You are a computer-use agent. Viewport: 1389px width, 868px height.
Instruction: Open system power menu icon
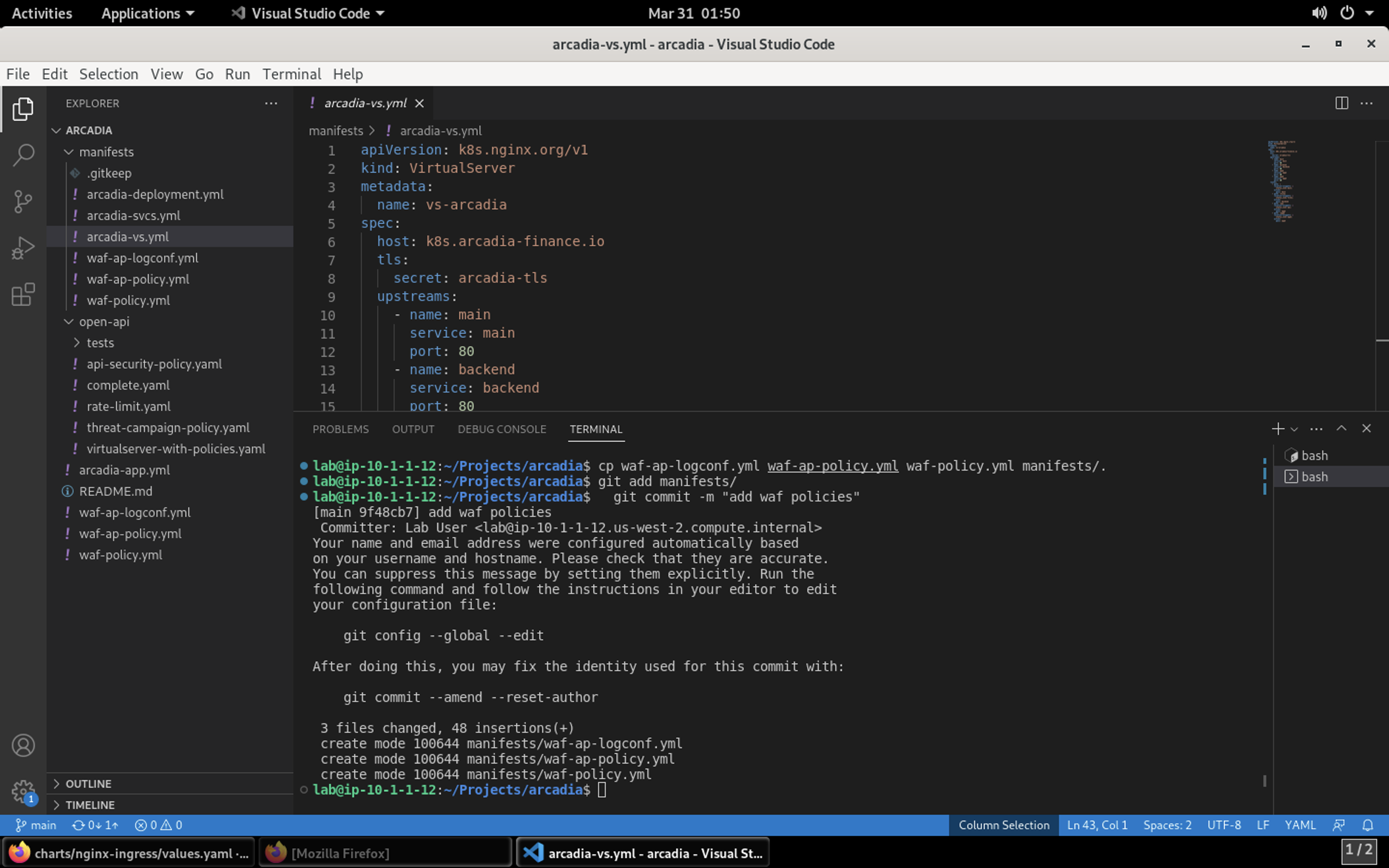[x=1347, y=13]
